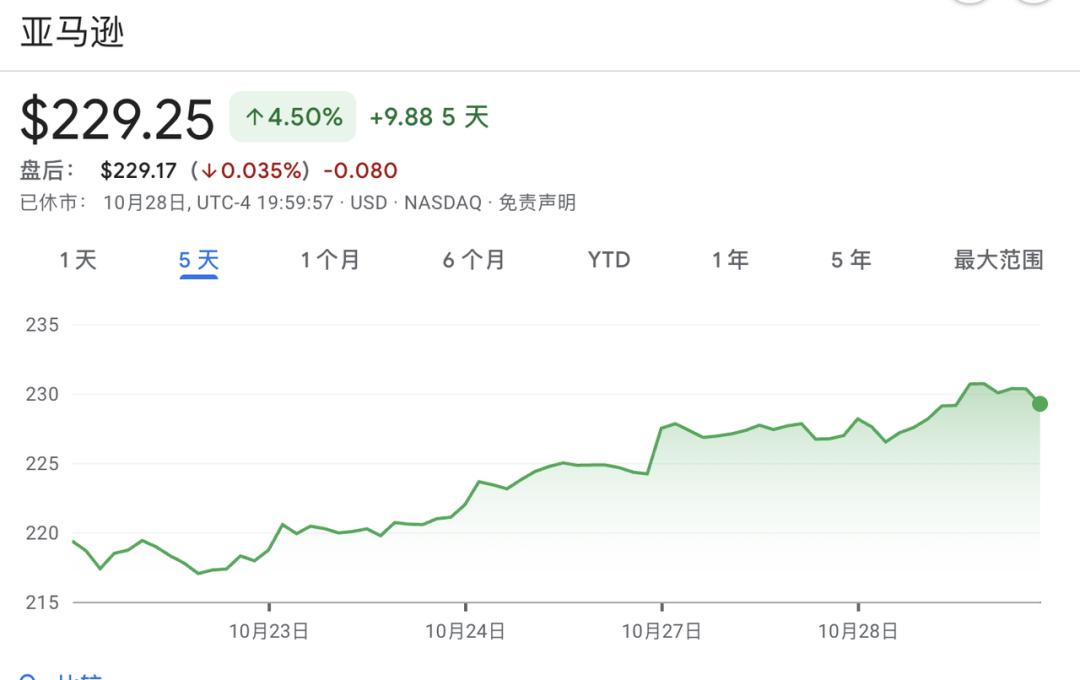Click the red down arrow after-hours indicator
The image size is (1080, 680).
click(210, 171)
